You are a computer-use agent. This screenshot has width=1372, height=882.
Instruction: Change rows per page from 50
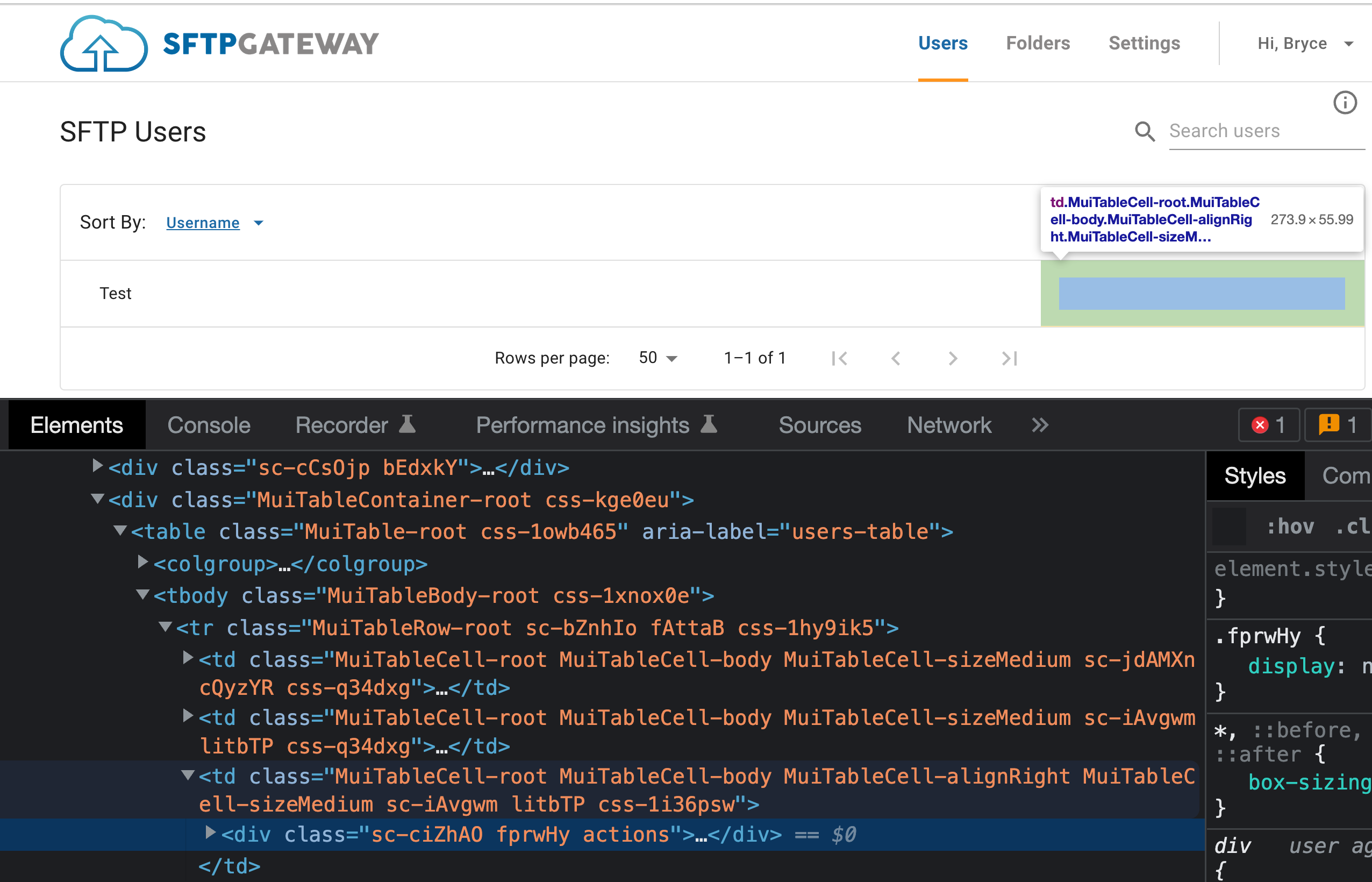pos(658,358)
